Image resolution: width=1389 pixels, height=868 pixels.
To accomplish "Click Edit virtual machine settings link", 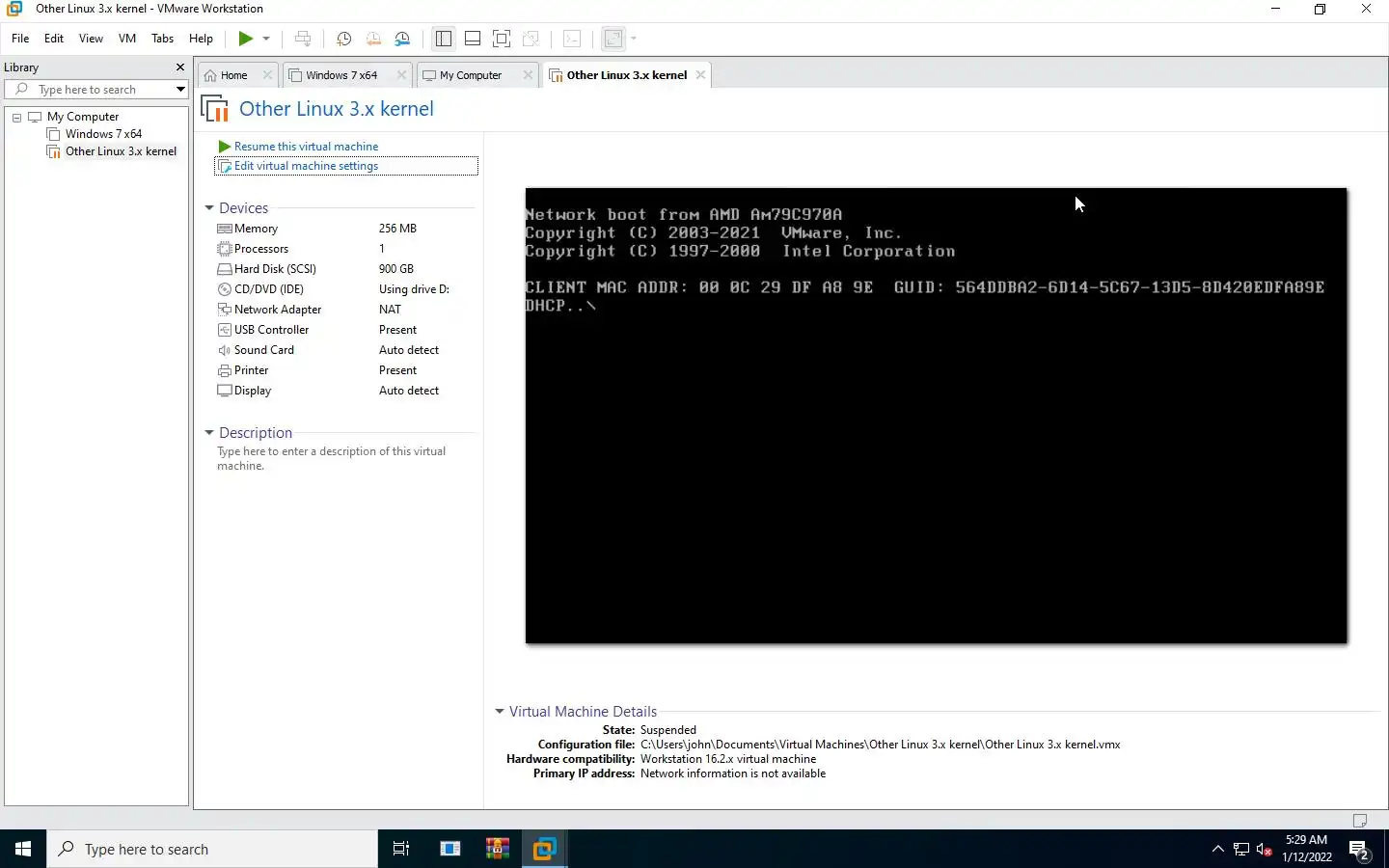I will point(306,166).
